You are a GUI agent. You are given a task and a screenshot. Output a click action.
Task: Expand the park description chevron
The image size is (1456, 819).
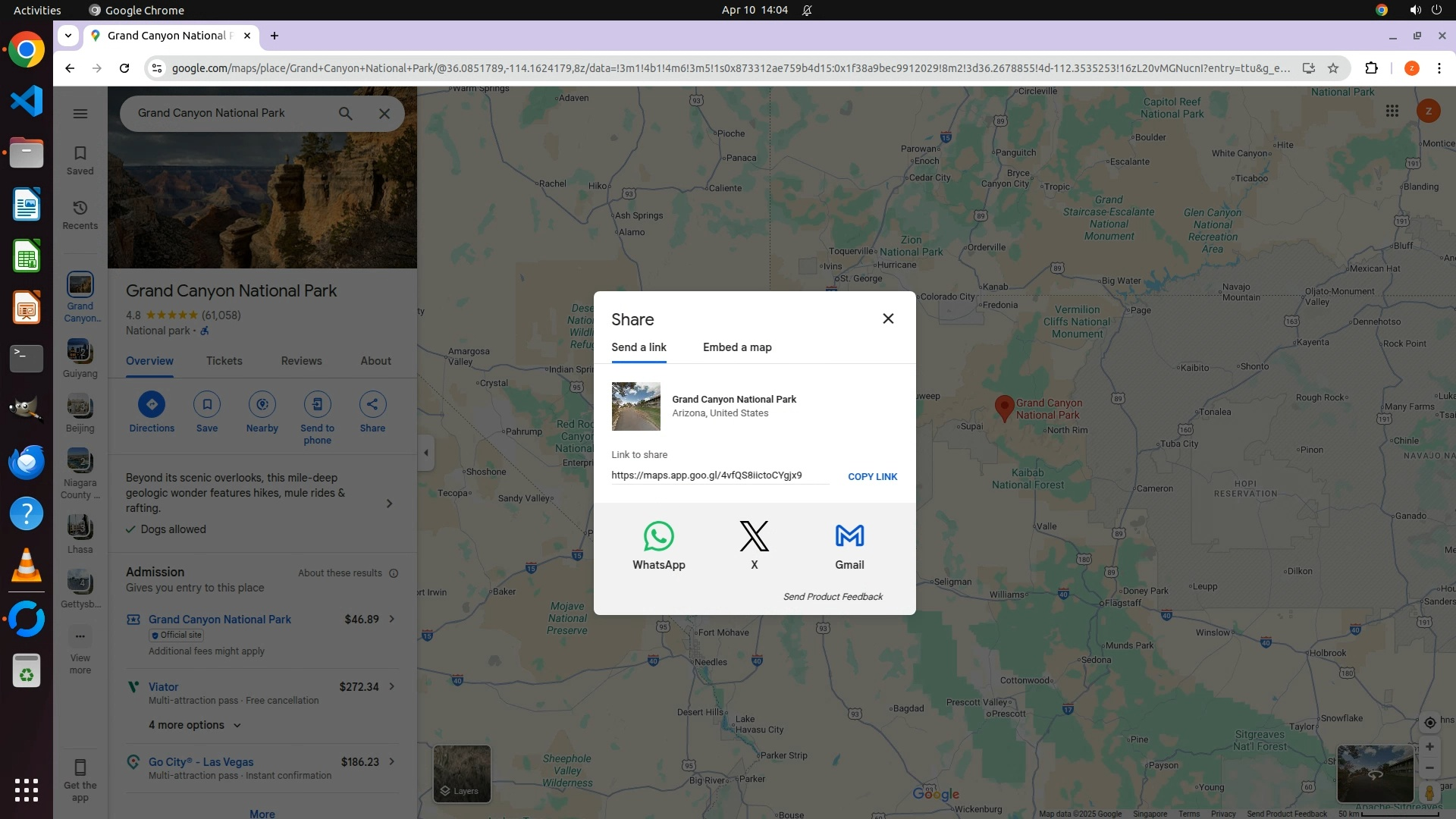[389, 504]
